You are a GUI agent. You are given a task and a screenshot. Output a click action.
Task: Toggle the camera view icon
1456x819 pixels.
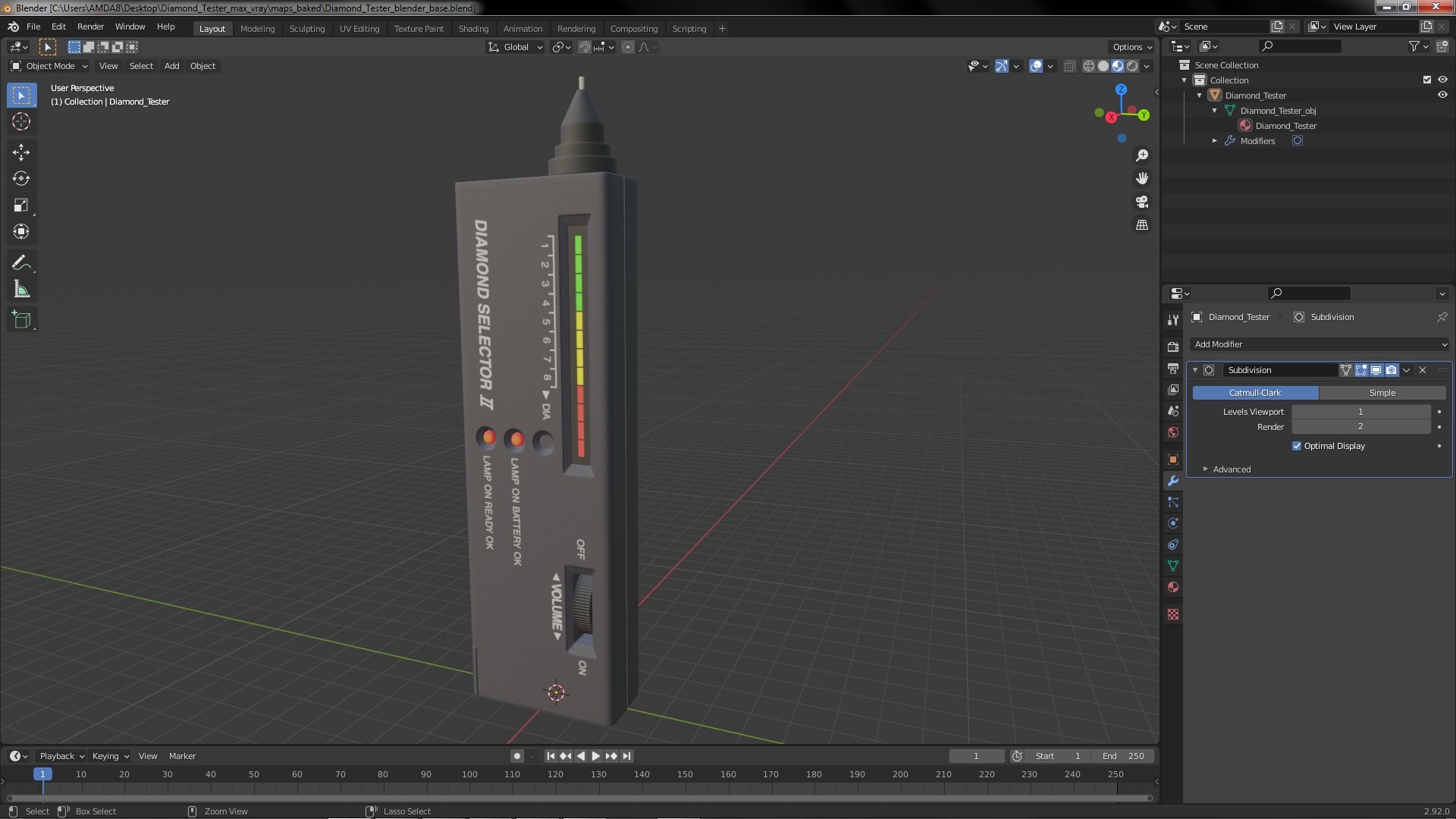pyautogui.click(x=1142, y=202)
